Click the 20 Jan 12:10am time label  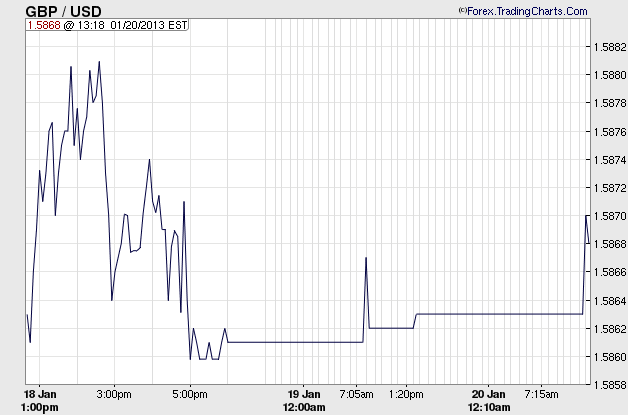click(x=489, y=401)
